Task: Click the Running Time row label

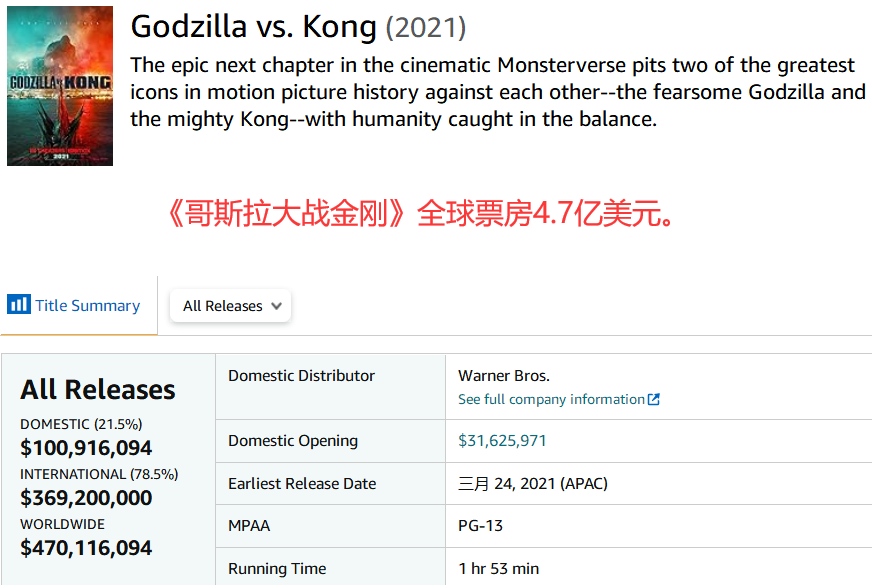Action: (277, 569)
